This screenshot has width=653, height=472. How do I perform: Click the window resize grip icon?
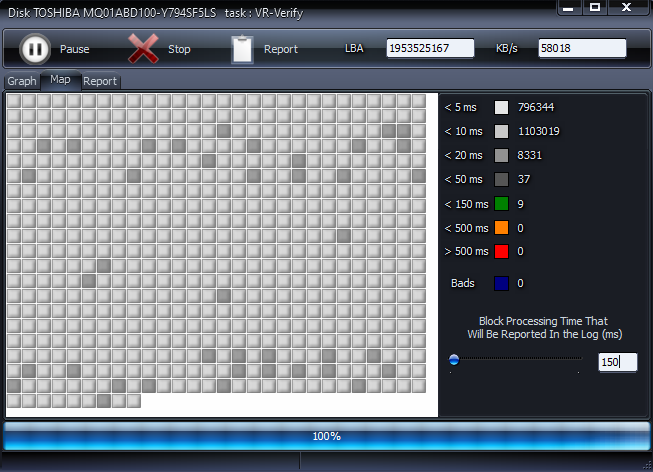(x=648, y=466)
